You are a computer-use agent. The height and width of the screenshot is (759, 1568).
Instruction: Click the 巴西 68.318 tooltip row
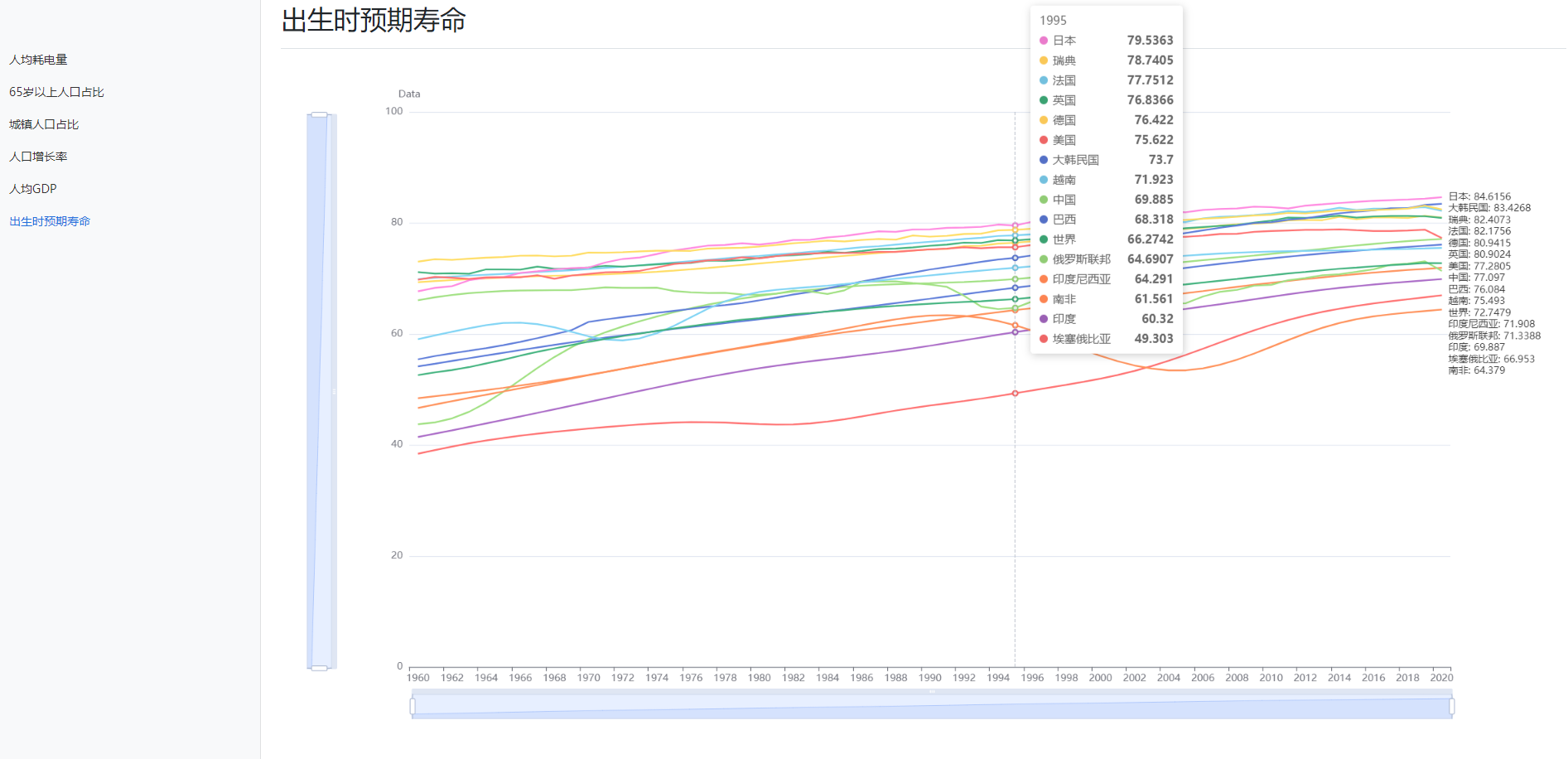pyautogui.click(x=1107, y=220)
